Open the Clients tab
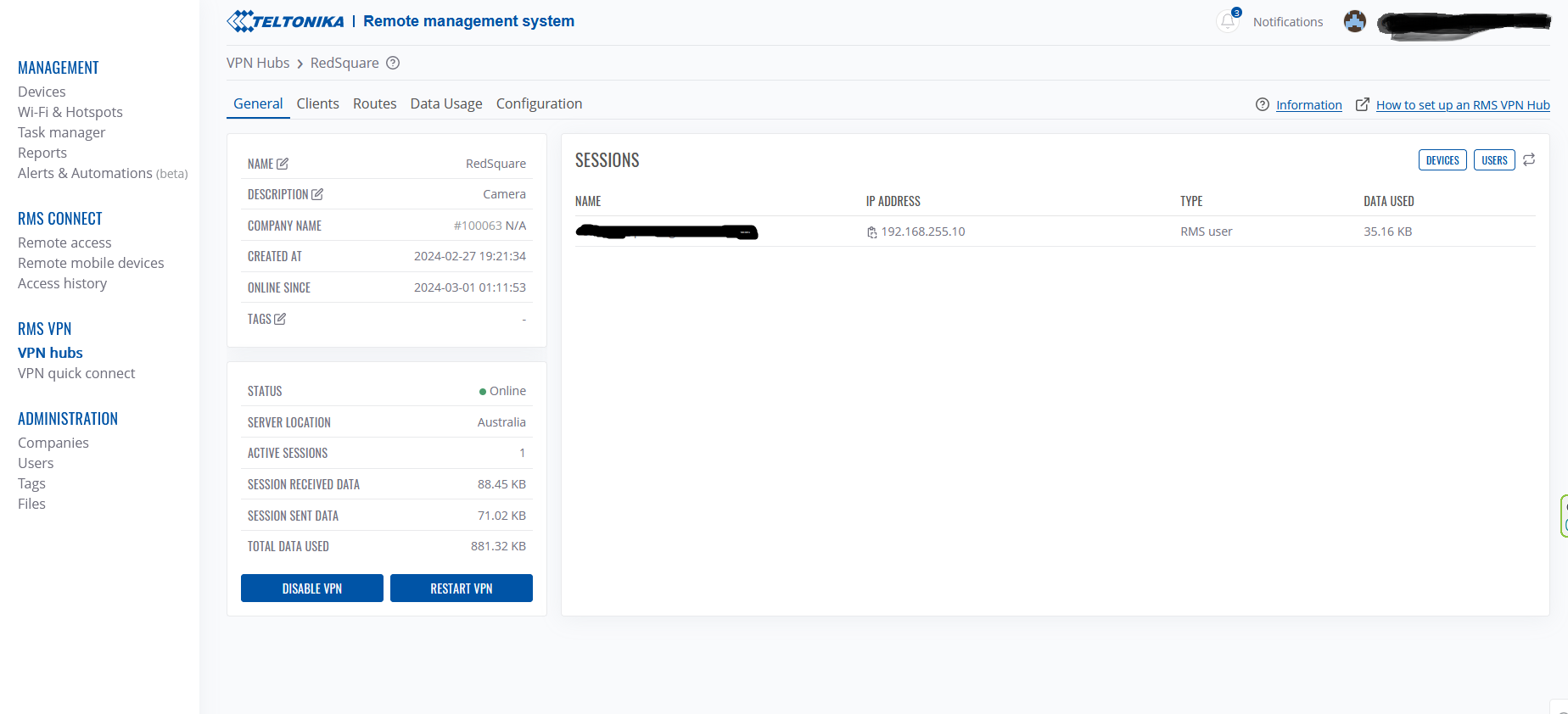This screenshot has height=714, width=1568. point(318,103)
